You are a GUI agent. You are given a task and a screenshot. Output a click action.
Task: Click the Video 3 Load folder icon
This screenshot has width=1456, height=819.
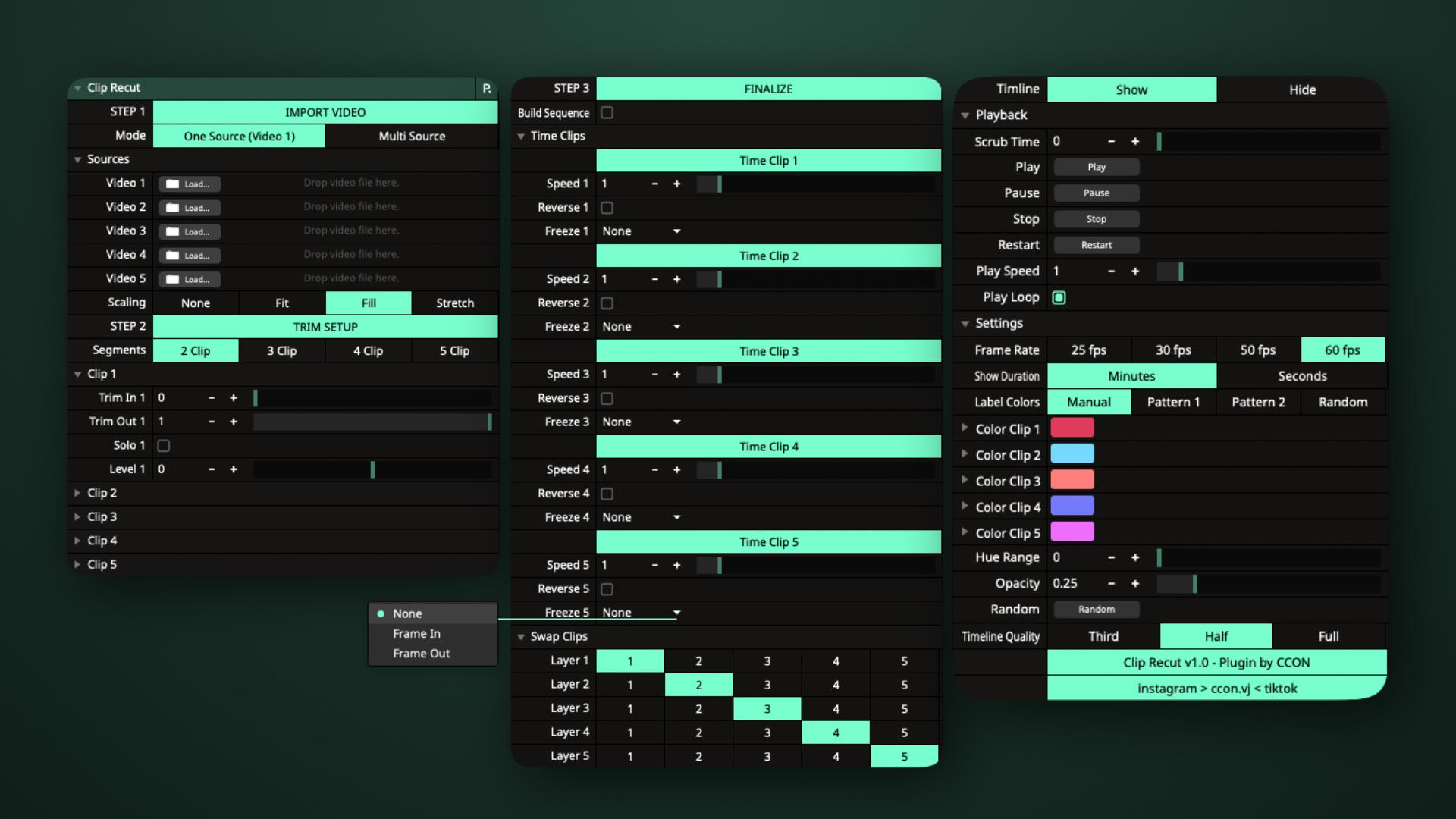[x=173, y=231]
